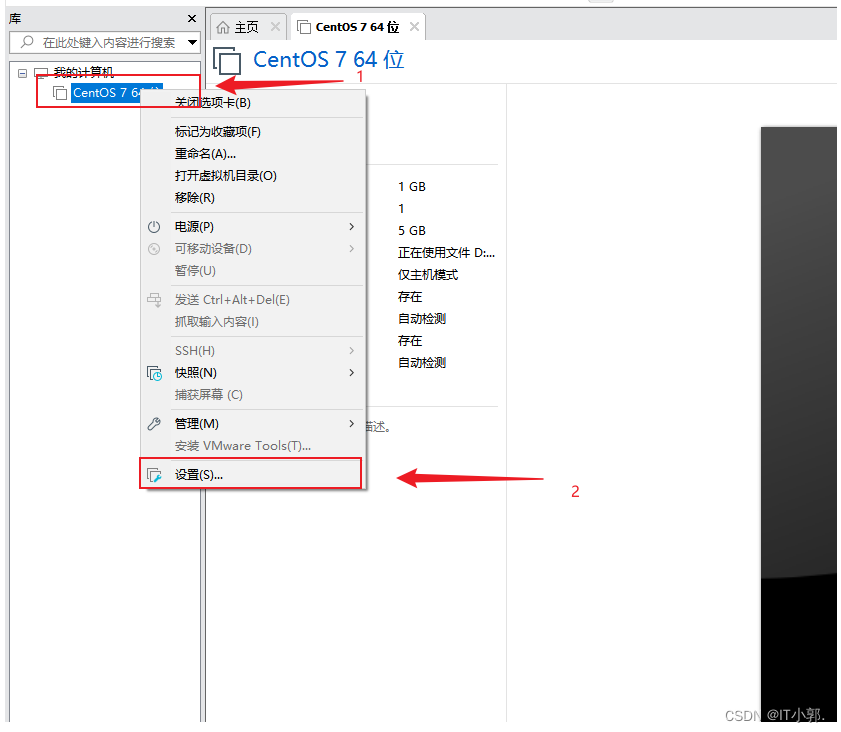
Task: Click the CentOS 7 64 位 page title
Action: coord(329,59)
